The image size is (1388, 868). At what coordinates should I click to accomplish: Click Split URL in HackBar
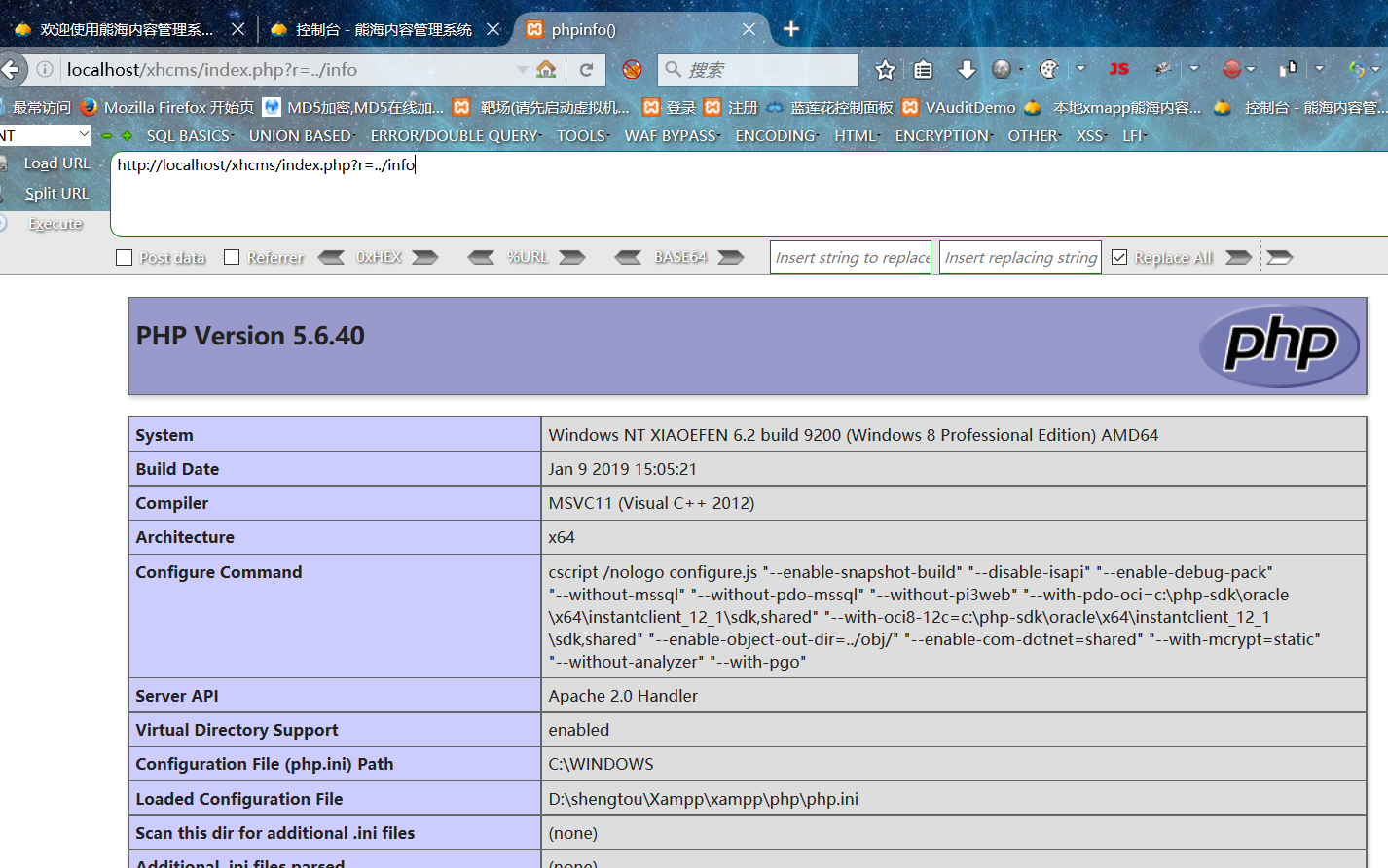[56, 193]
